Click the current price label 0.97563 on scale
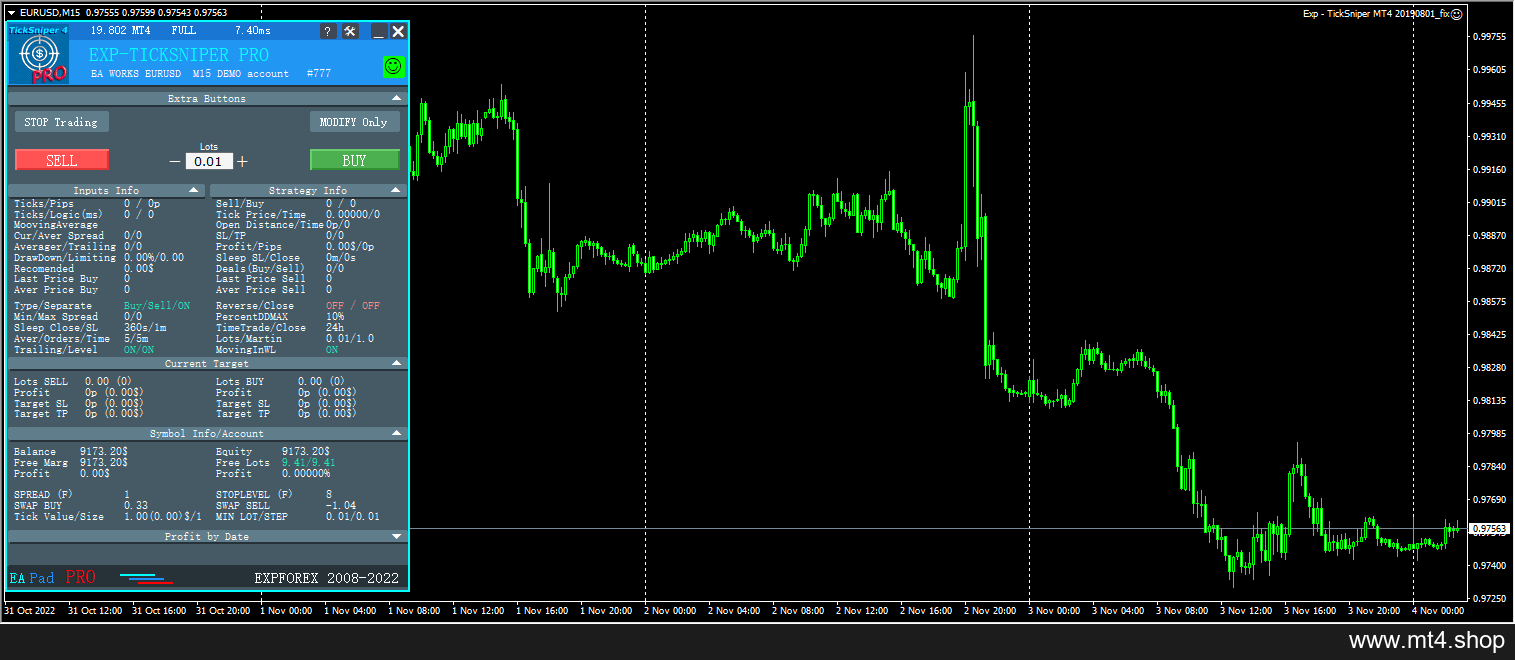Screen dimensions: 1515x660 [x=1488, y=529]
